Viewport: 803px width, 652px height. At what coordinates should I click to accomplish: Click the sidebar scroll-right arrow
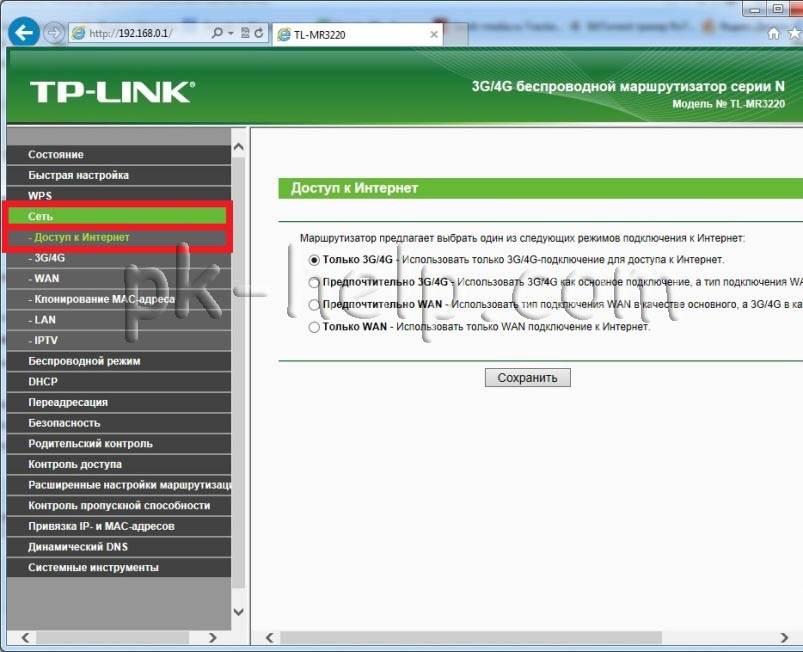(213, 638)
